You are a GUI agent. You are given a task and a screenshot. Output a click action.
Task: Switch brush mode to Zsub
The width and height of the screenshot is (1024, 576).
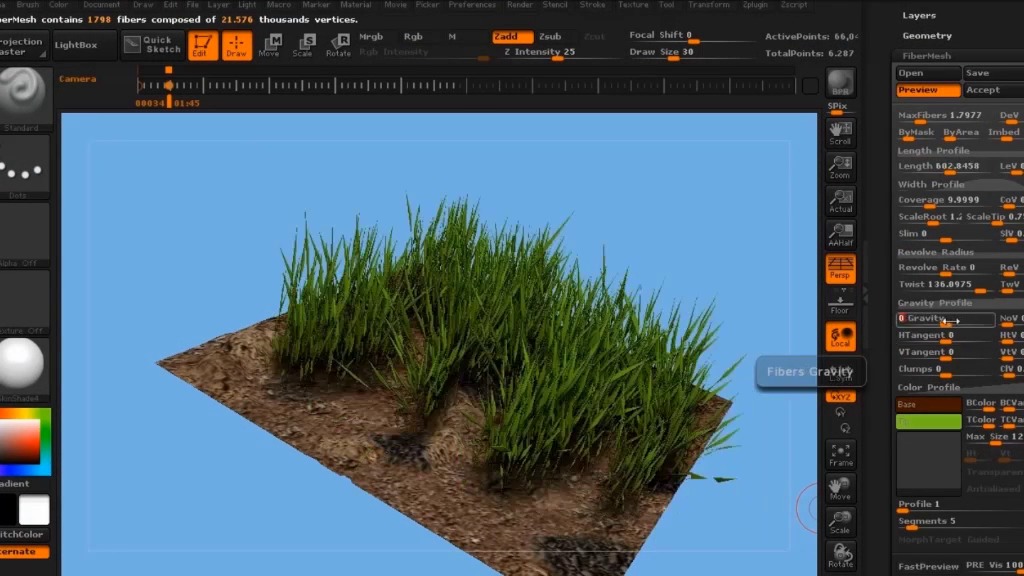pos(550,36)
